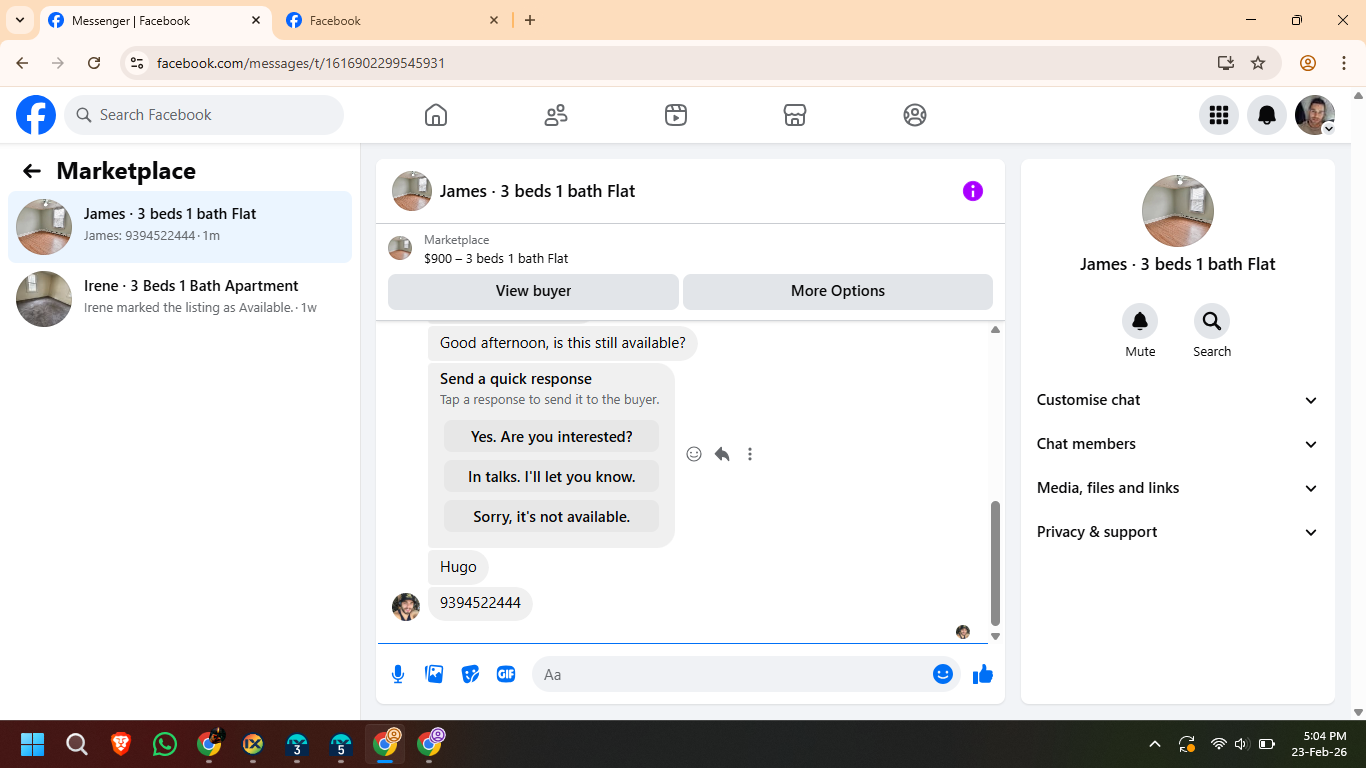The image size is (1366, 768).
Task: Expand Media, files and links section
Action: [1178, 488]
